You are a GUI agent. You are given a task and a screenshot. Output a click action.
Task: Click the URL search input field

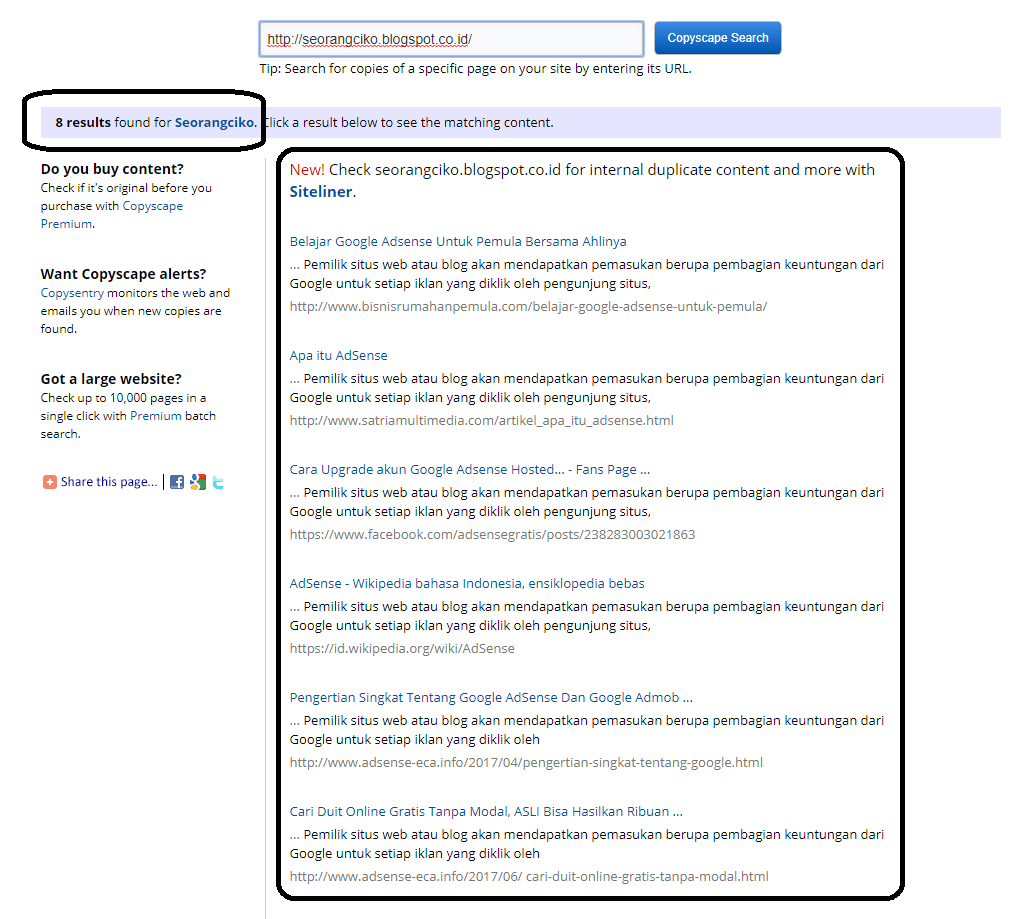point(451,39)
